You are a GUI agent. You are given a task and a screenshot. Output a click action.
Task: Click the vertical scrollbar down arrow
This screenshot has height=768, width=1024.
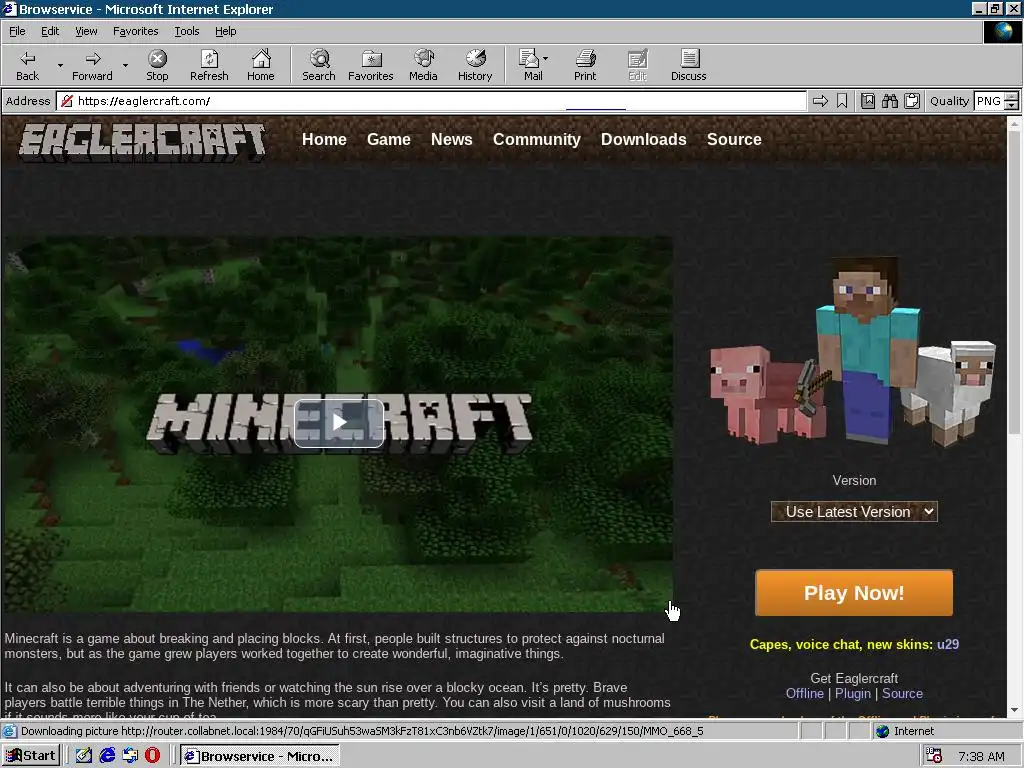click(x=1014, y=710)
